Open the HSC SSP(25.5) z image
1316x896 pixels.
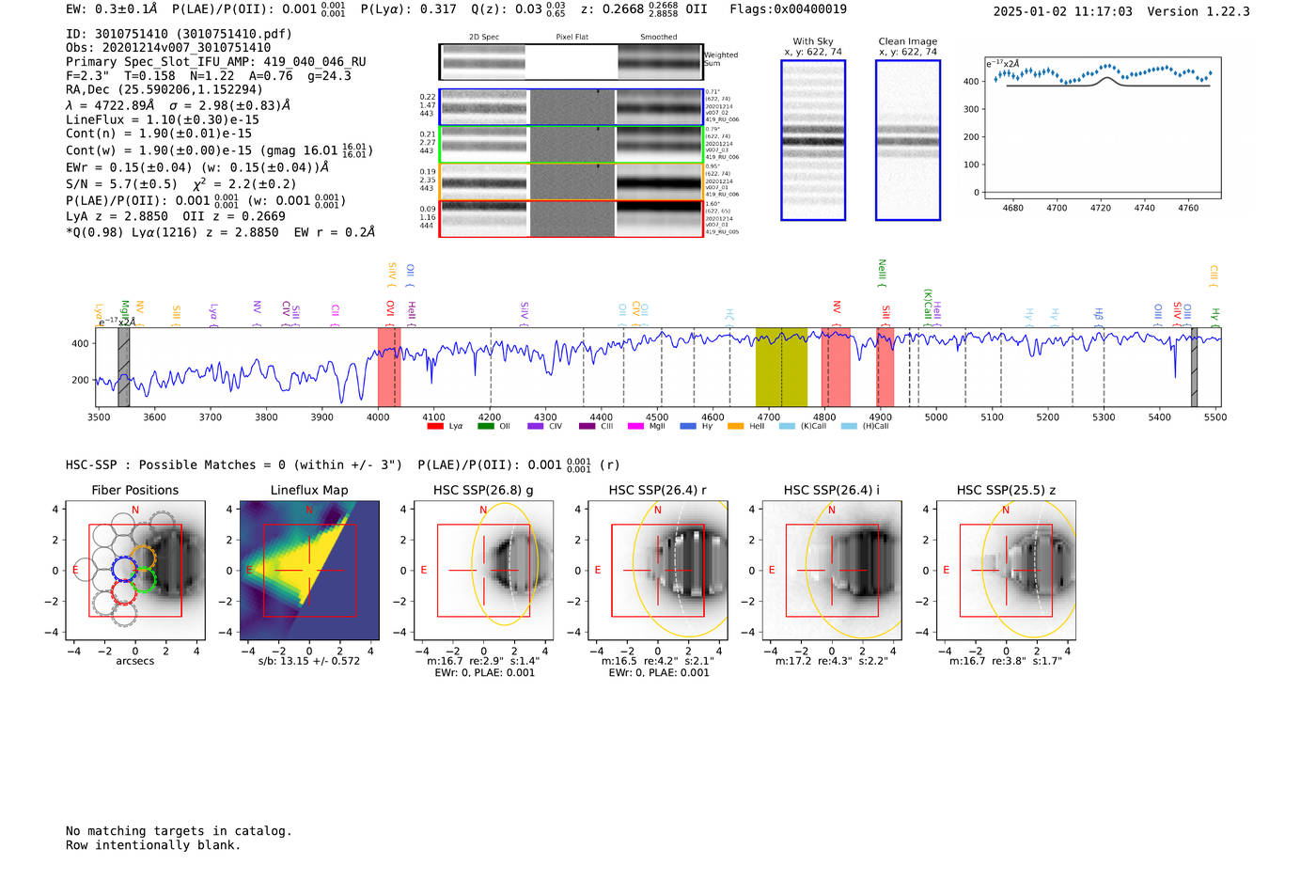(1006, 571)
